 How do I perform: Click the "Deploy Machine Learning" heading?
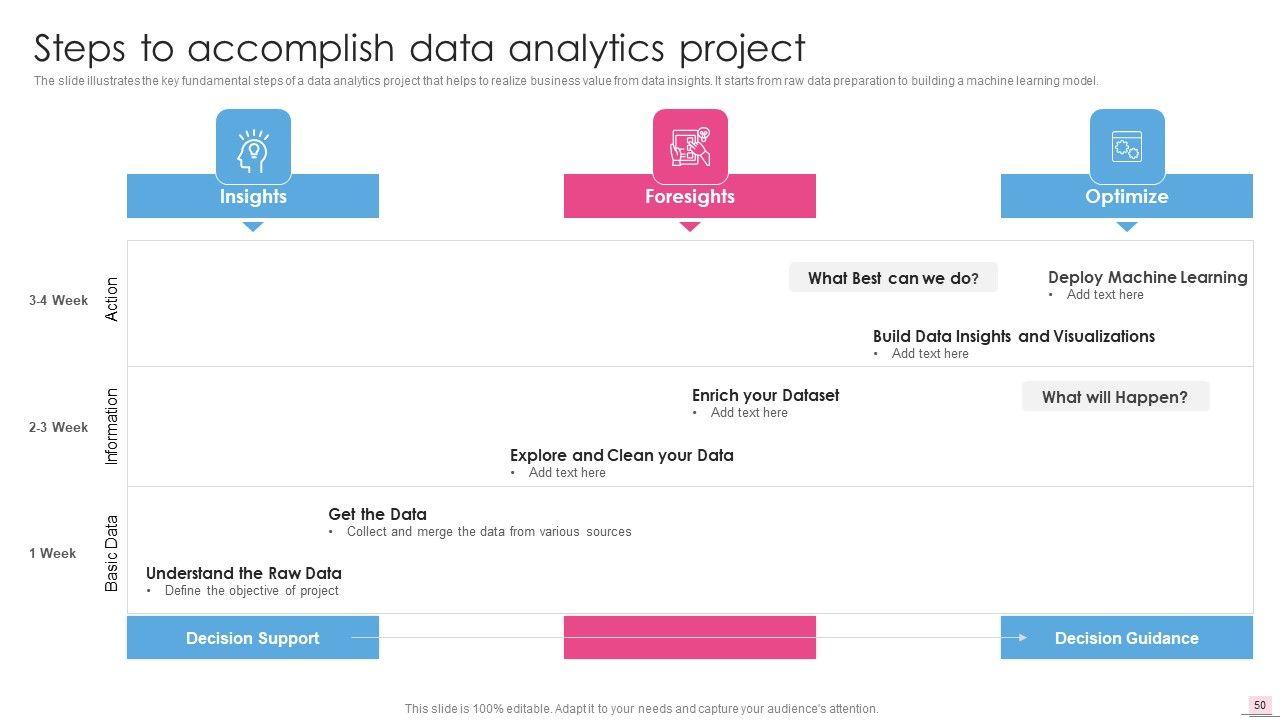(1147, 277)
